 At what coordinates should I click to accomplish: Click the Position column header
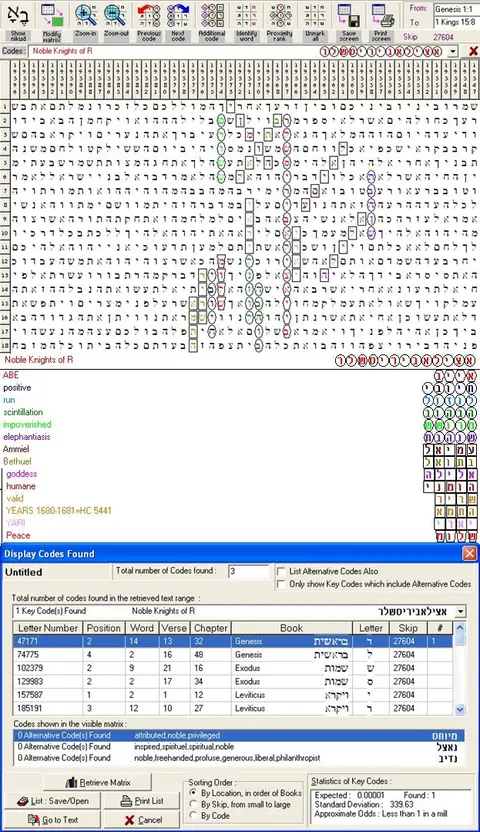(x=104, y=628)
